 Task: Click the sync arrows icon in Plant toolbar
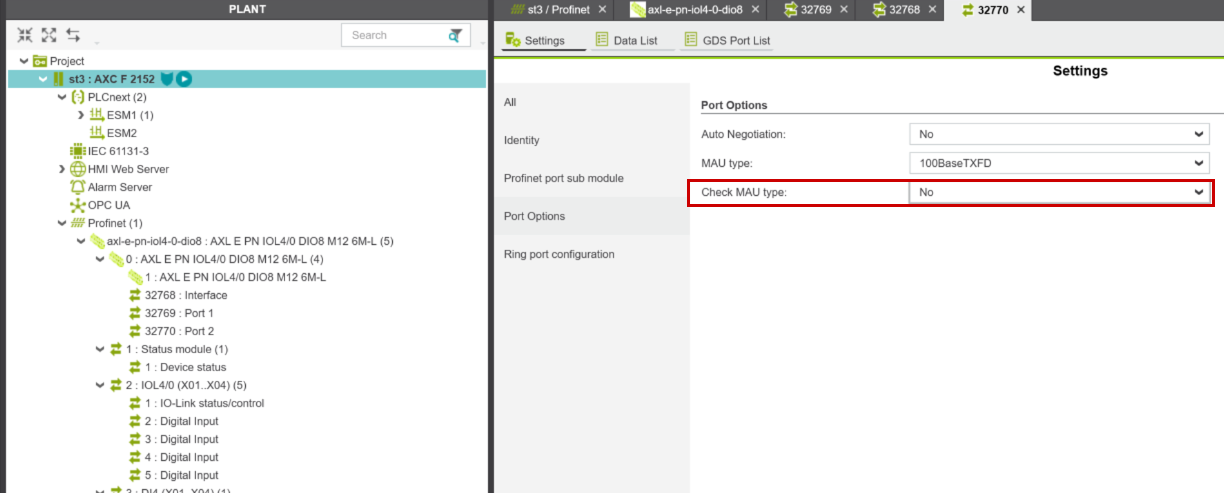pyautogui.click(x=73, y=35)
